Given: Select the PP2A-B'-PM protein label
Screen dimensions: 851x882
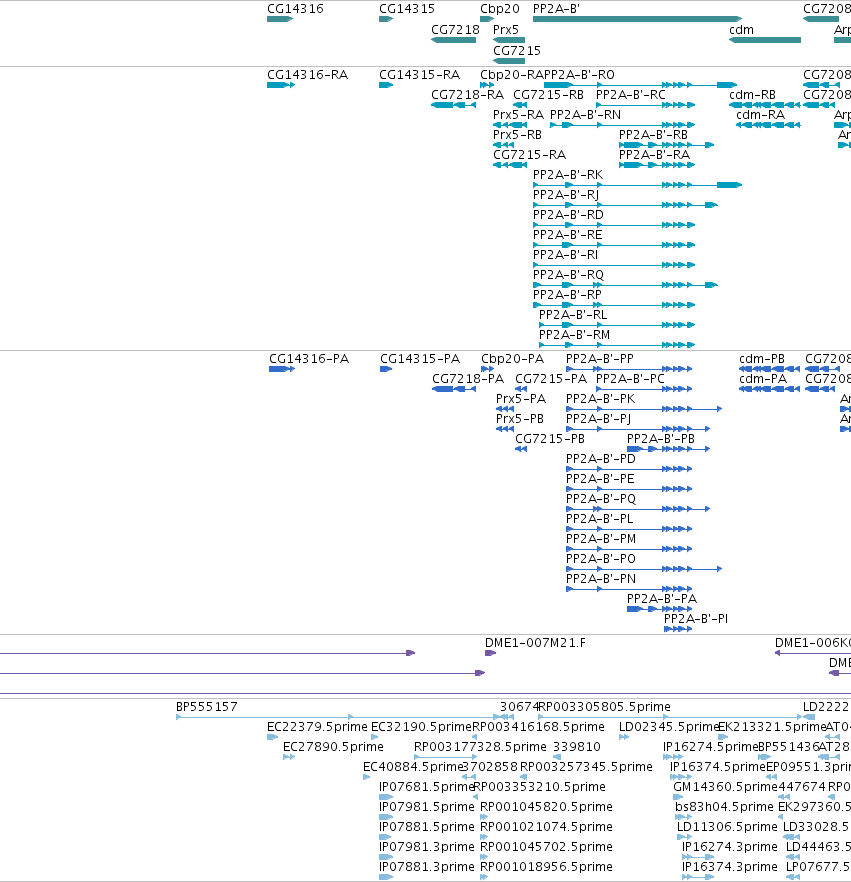Looking at the screenshot, I should pyautogui.click(x=601, y=539).
